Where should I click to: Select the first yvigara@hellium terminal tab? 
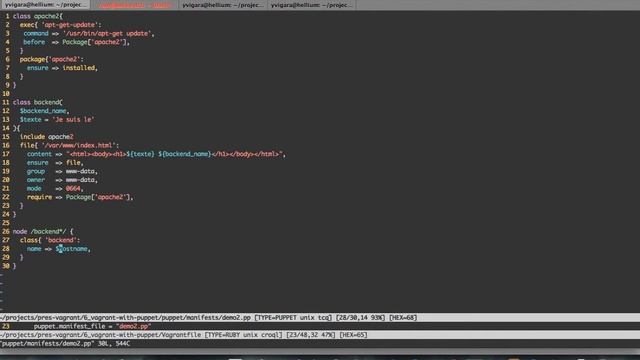pyautogui.click(x=45, y=5)
